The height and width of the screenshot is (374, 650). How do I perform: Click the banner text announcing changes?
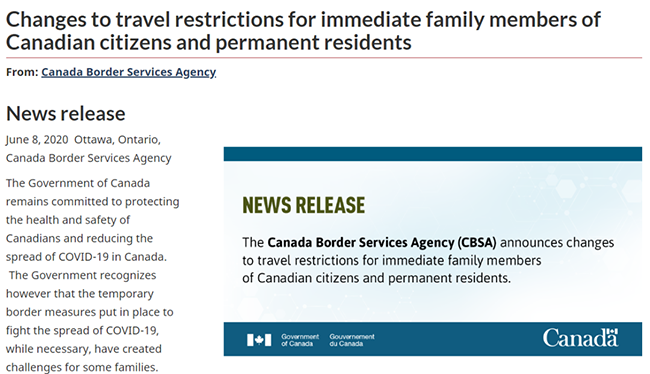click(428, 260)
